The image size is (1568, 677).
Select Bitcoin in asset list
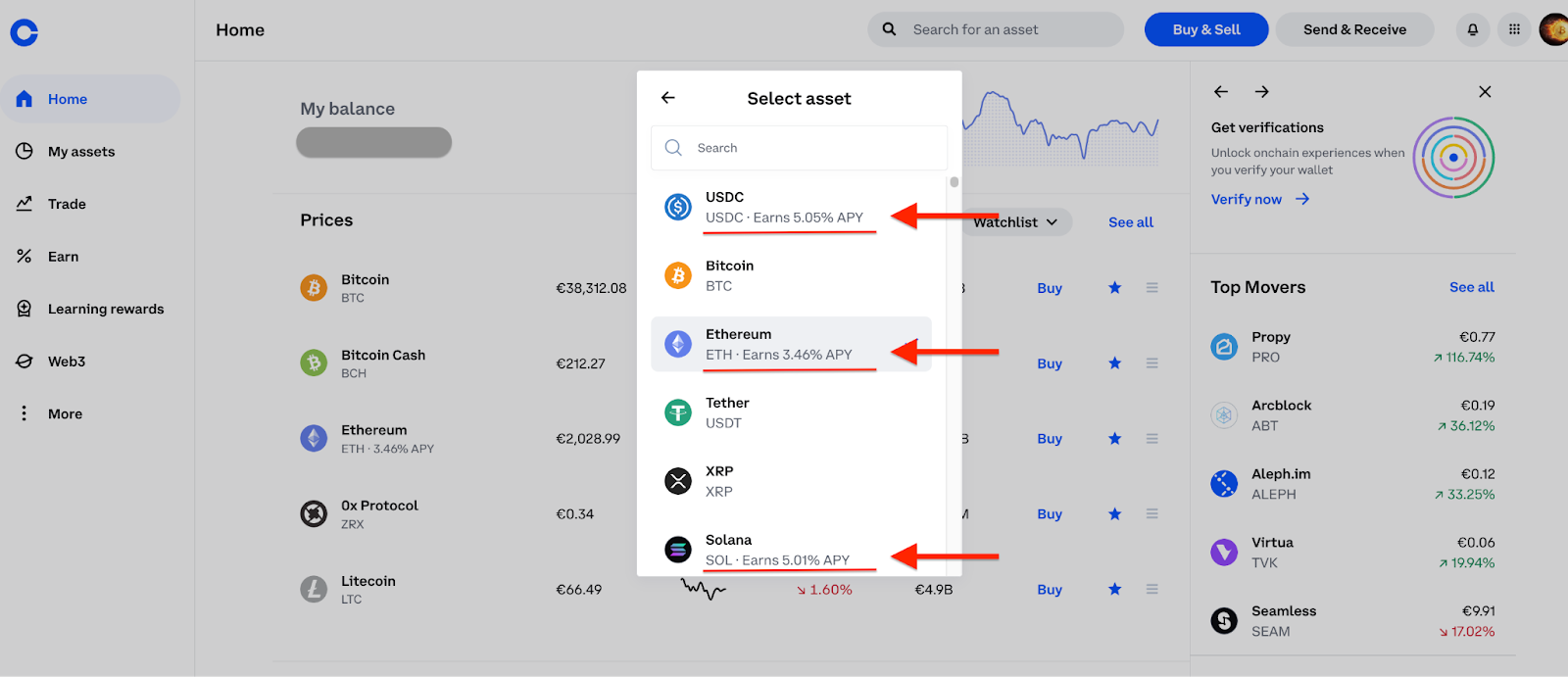pyautogui.click(x=791, y=275)
